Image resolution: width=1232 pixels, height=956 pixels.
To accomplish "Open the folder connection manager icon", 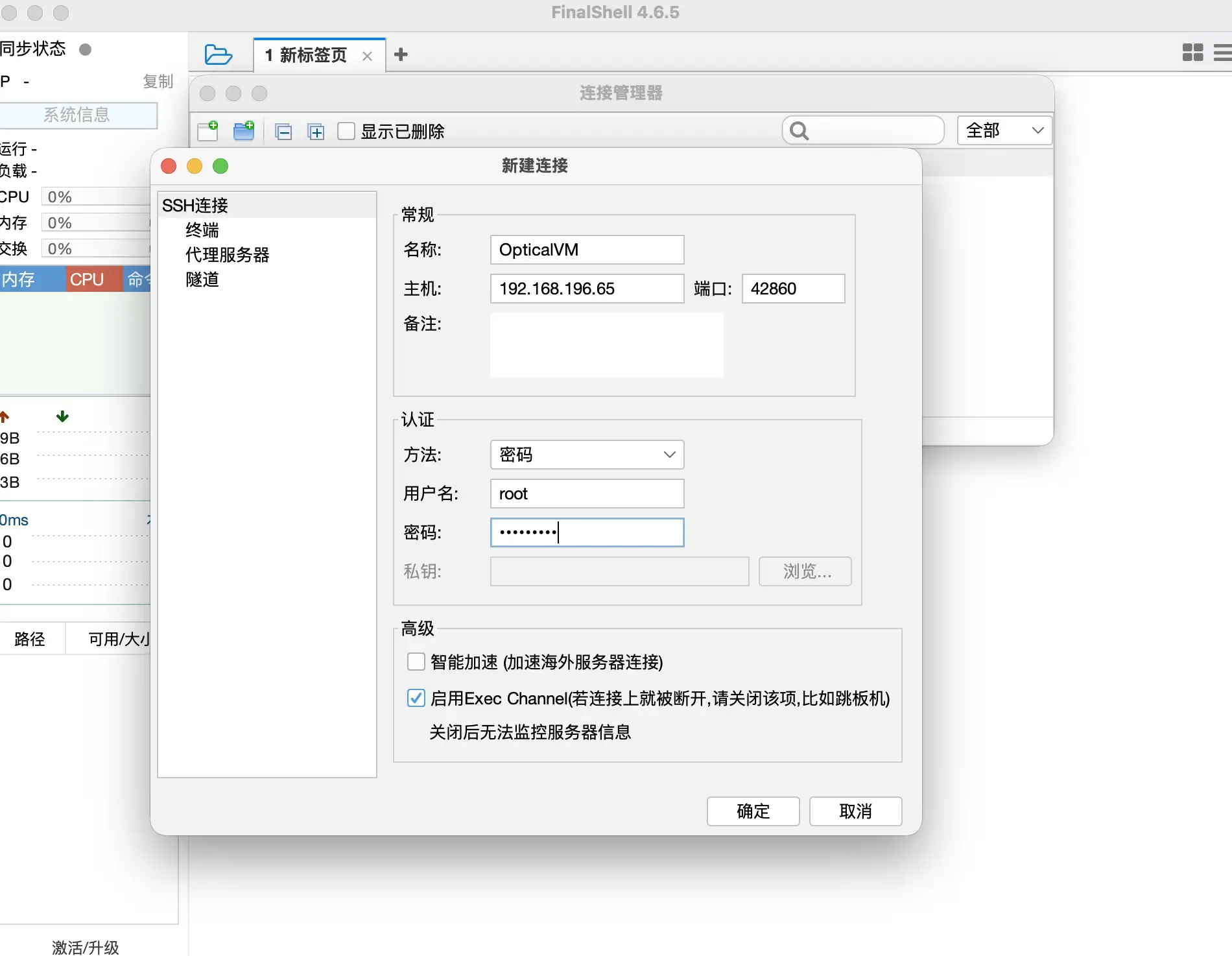I will [x=218, y=54].
